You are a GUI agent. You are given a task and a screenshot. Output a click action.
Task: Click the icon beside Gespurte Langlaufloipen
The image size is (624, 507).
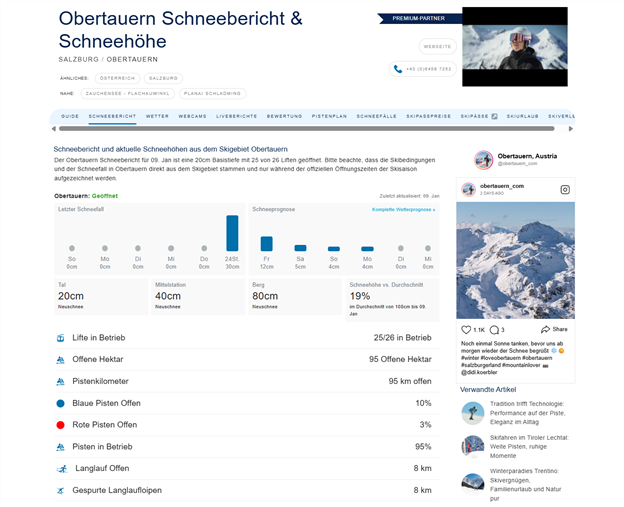tap(60, 491)
